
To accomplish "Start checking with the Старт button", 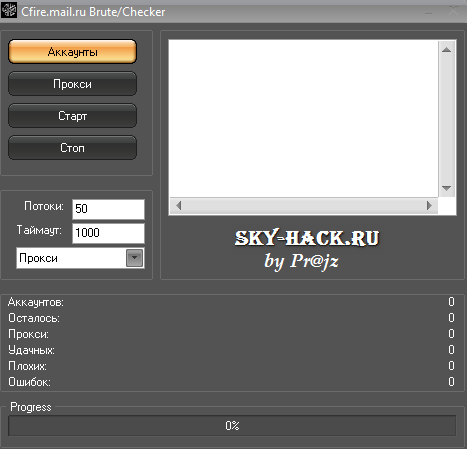I will (72, 116).
